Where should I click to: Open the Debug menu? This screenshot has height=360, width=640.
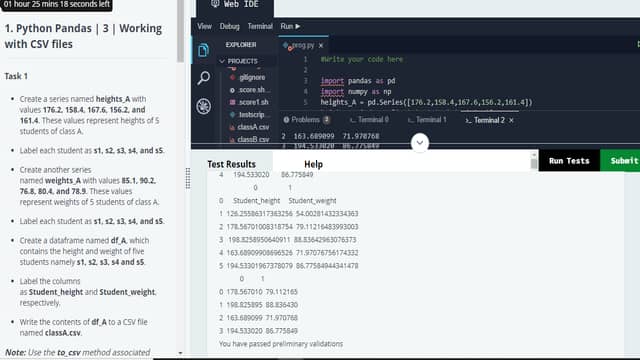(x=229, y=26)
